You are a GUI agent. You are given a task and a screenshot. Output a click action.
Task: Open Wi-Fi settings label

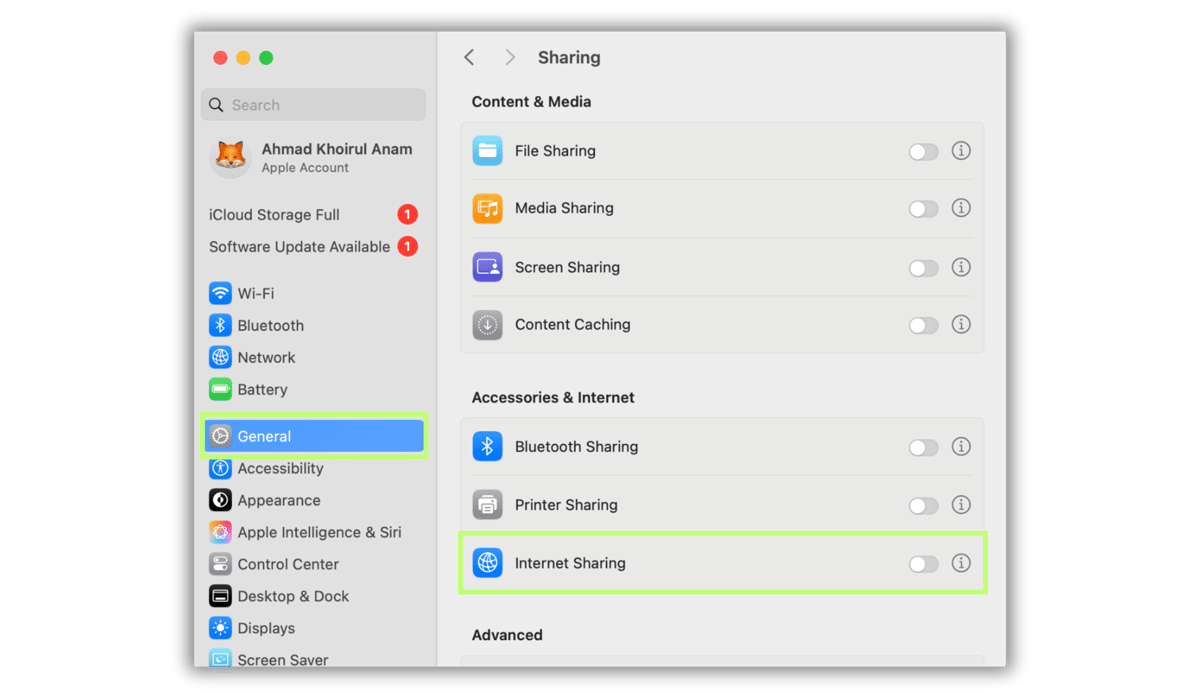pyautogui.click(x=256, y=293)
